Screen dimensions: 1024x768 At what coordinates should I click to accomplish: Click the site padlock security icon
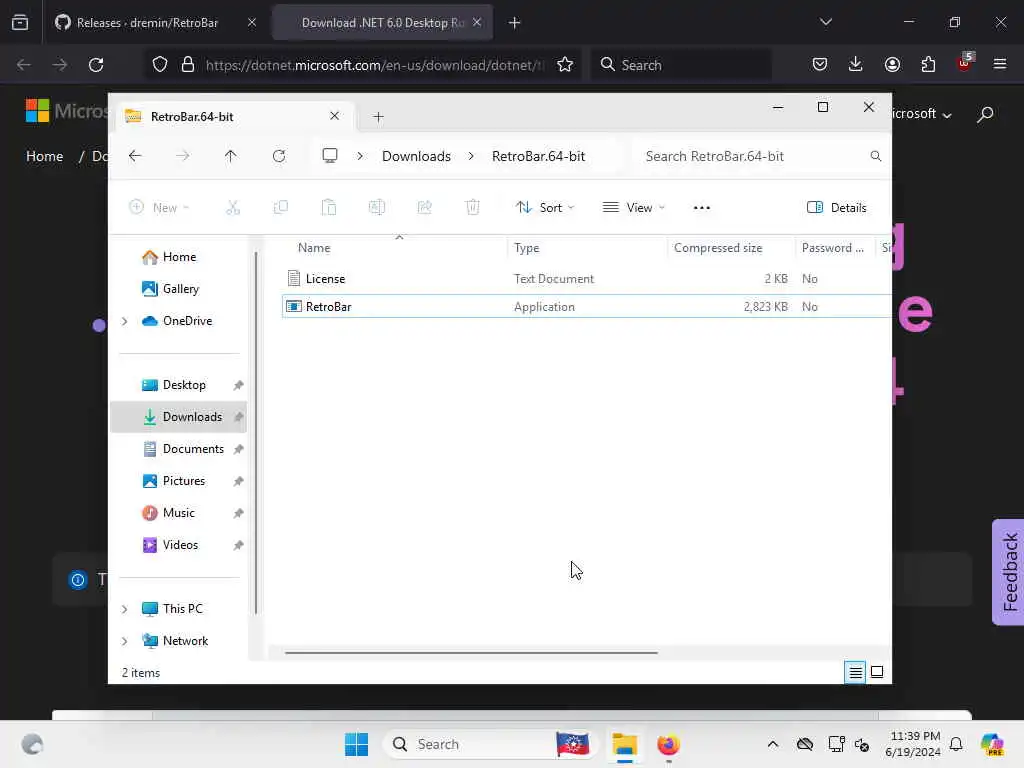click(188, 65)
